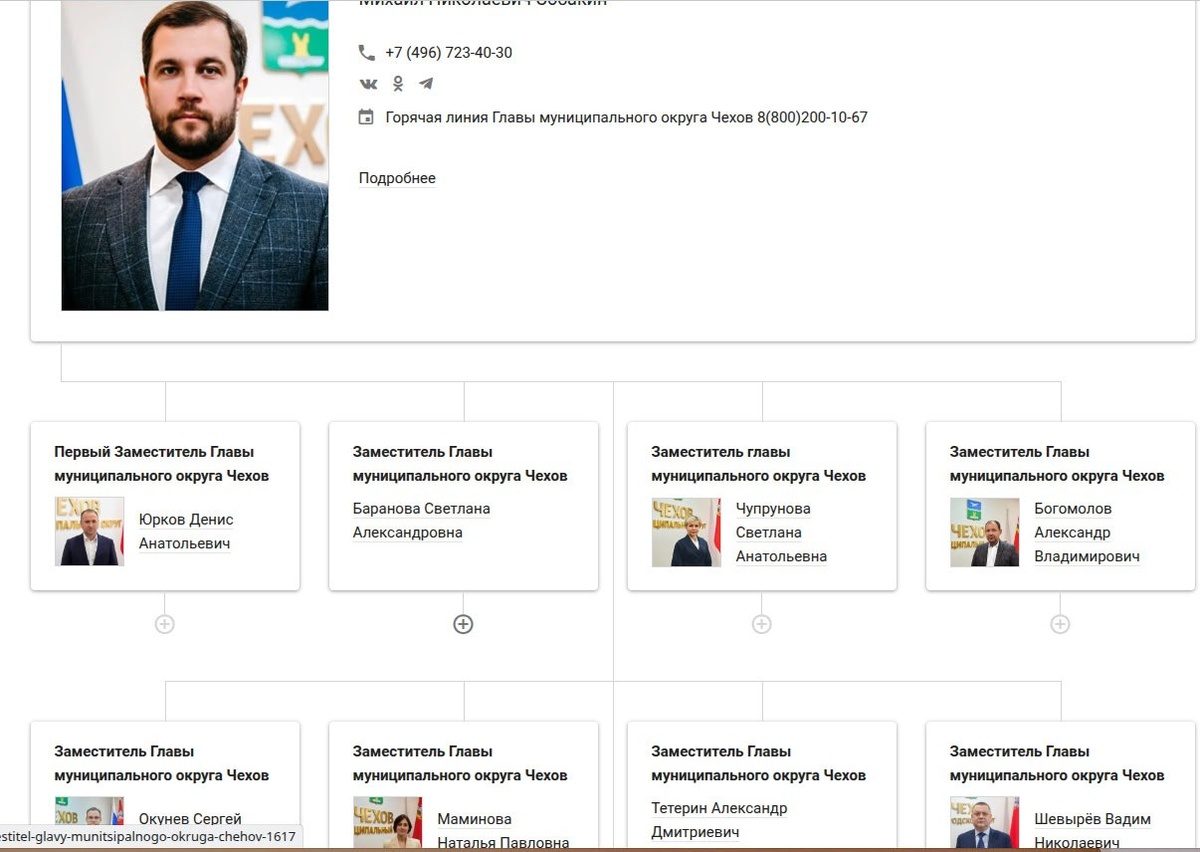Click Юрков Денис photo thumbnail
This screenshot has height=852, width=1200.
pyautogui.click(x=90, y=532)
